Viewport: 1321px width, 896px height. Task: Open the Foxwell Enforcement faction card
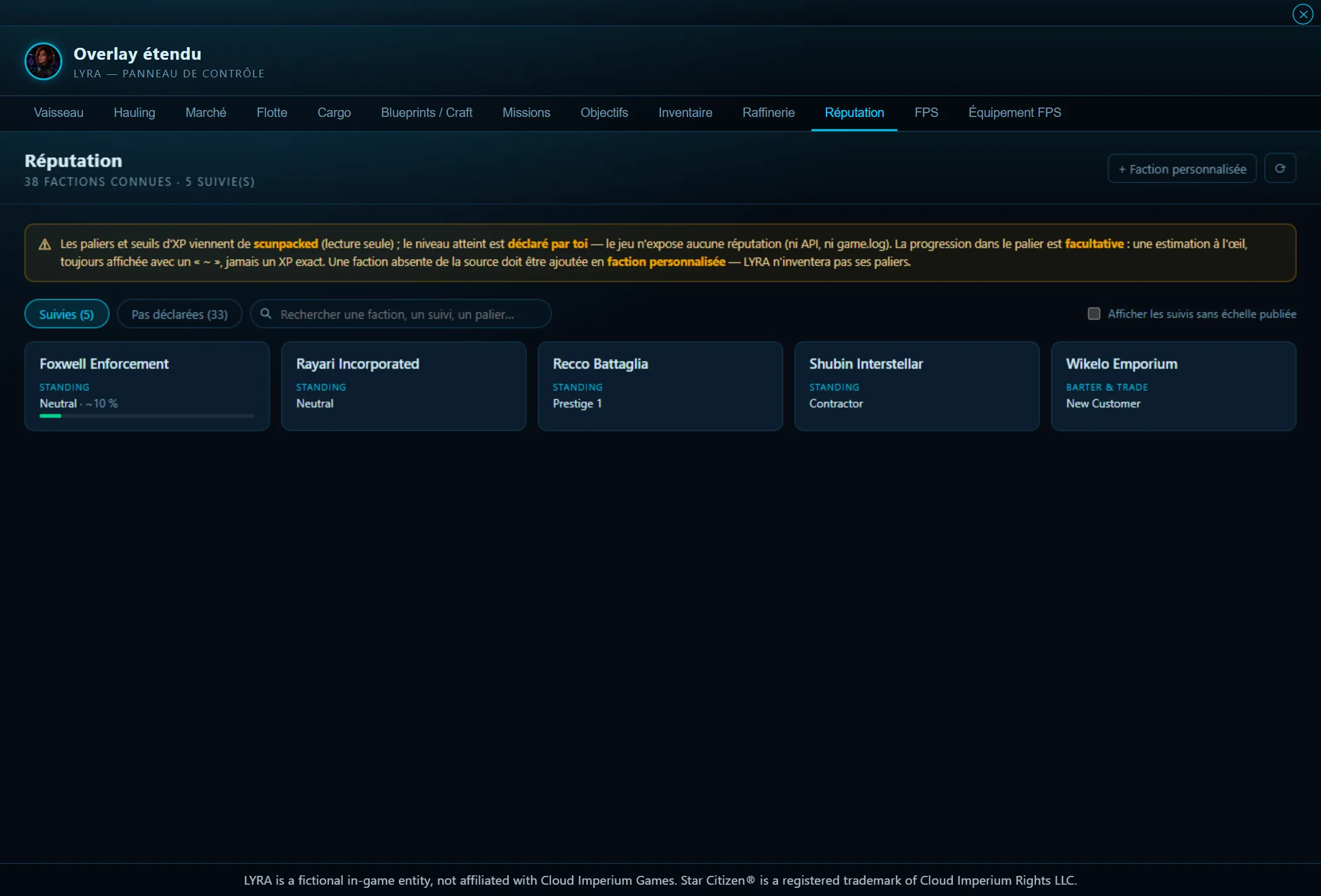coord(147,386)
